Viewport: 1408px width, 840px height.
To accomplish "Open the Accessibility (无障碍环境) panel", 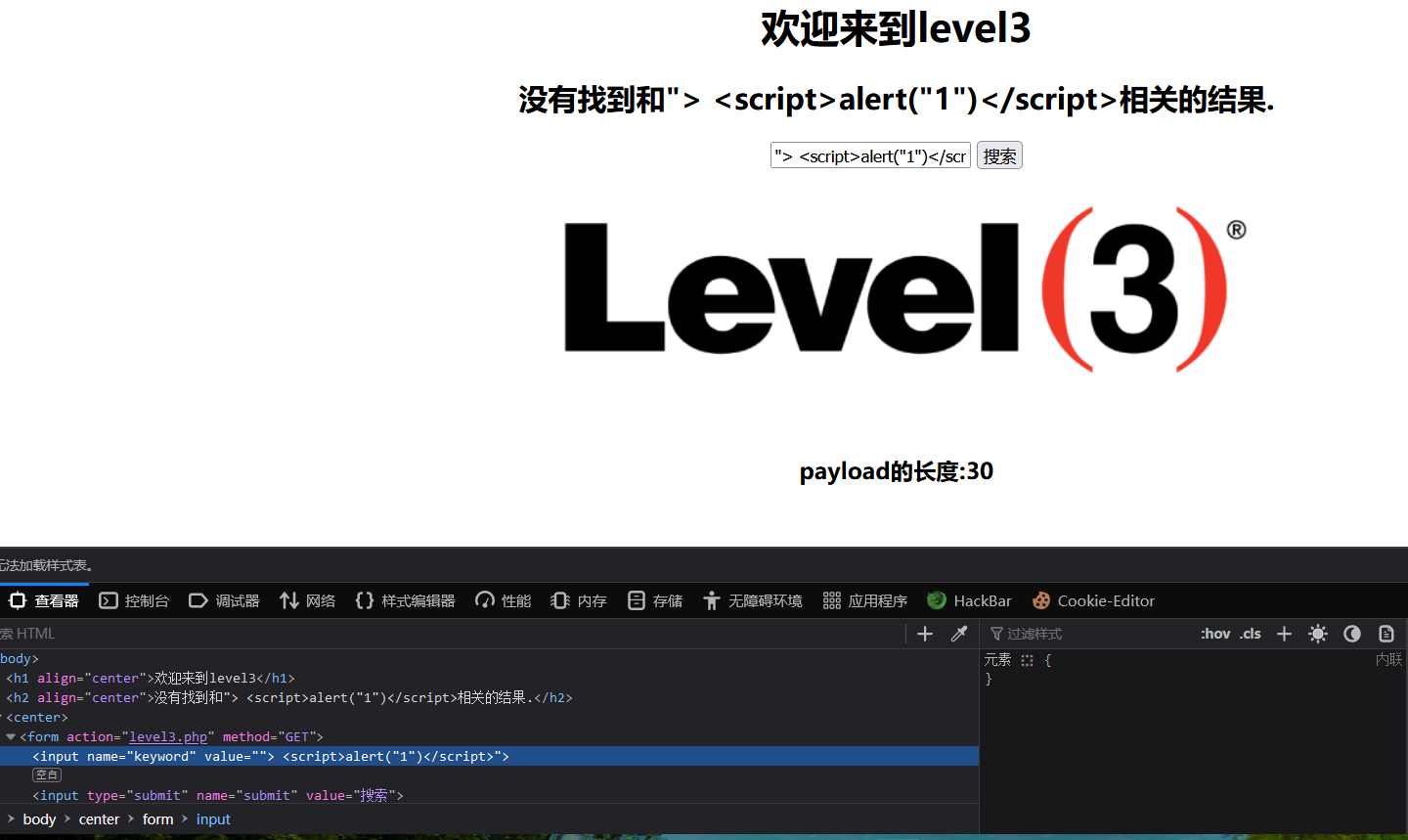I will [x=752, y=600].
